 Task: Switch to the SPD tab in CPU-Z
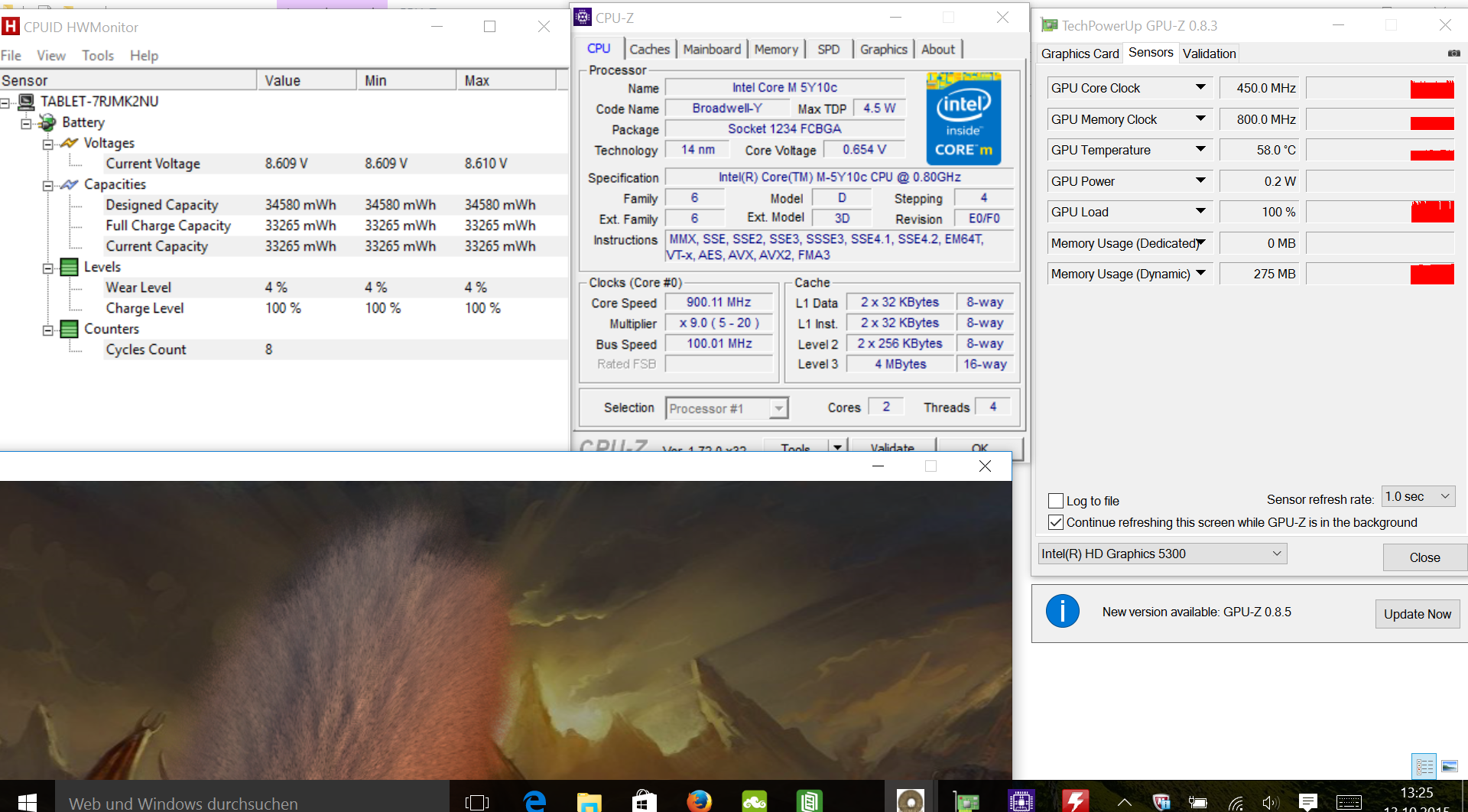[x=828, y=49]
